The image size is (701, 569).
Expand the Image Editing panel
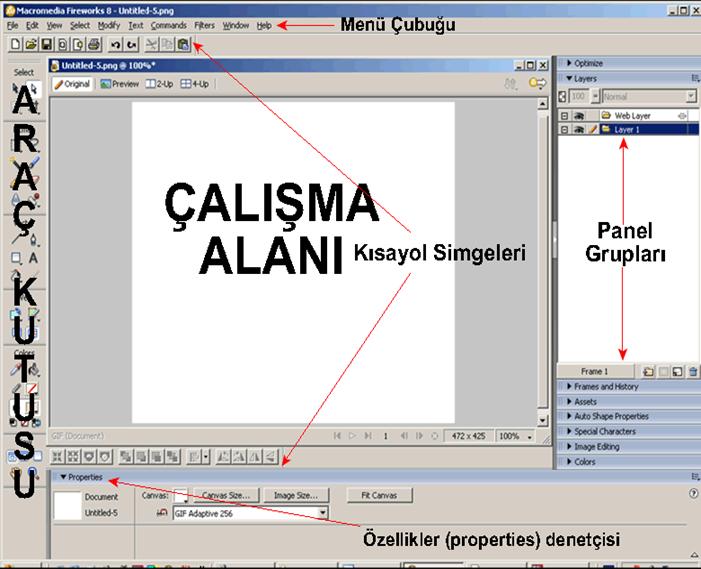click(x=569, y=447)
